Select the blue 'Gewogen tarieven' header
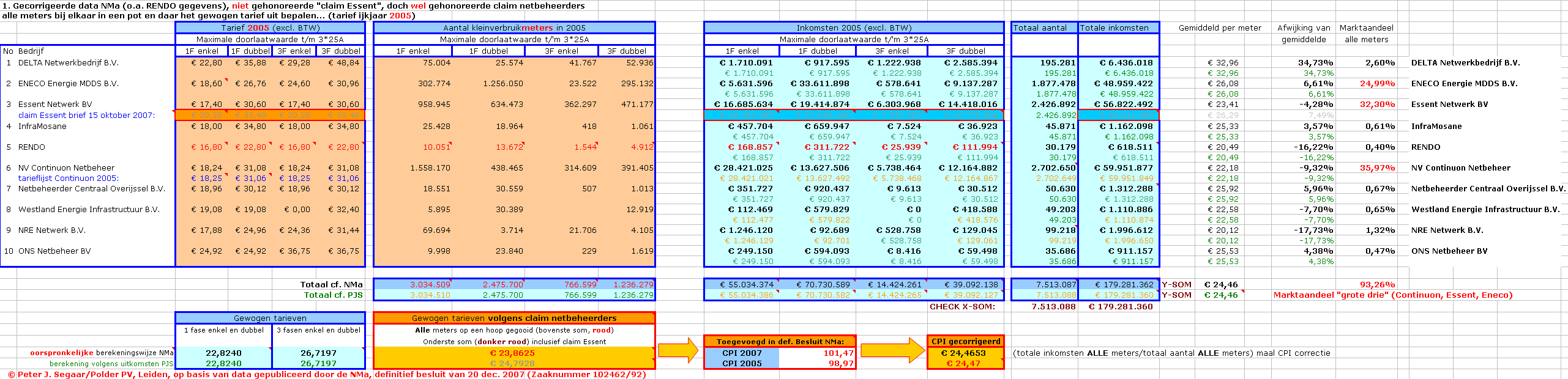Screen dimensions: 1568x379 [x=270, y=318]
